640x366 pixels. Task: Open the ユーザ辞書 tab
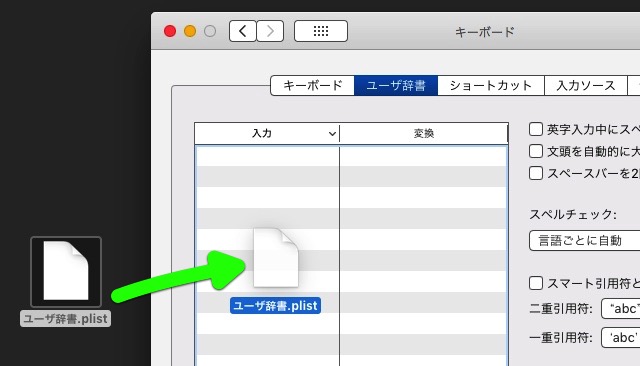pos(396,86)
